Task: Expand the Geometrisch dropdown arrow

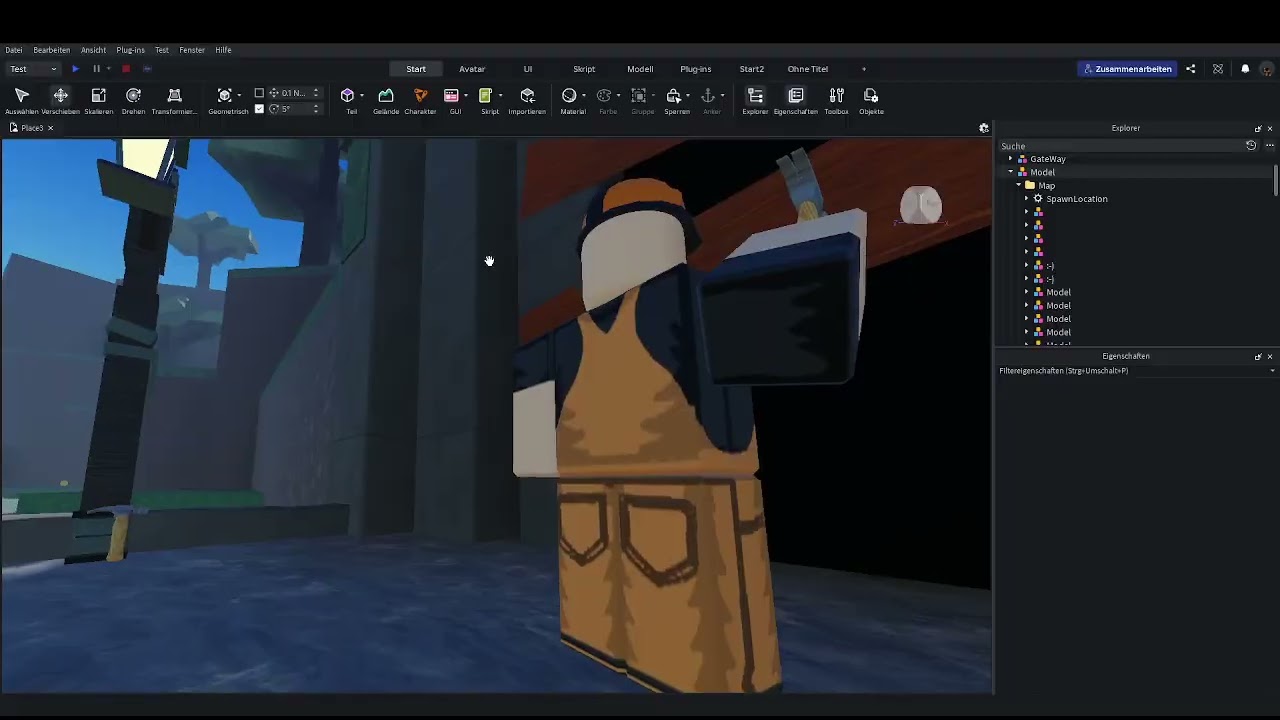Action: [x=239, y=96]
